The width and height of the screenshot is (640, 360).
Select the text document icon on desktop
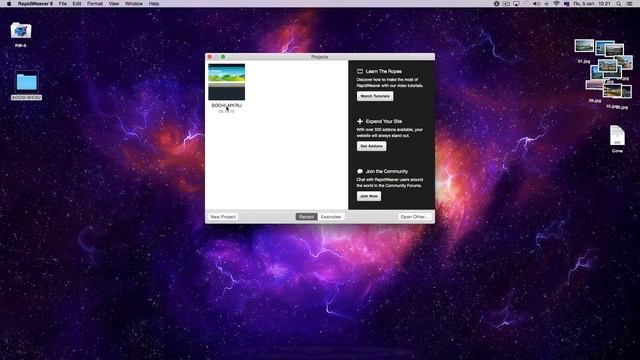click(x=617, y=135)
